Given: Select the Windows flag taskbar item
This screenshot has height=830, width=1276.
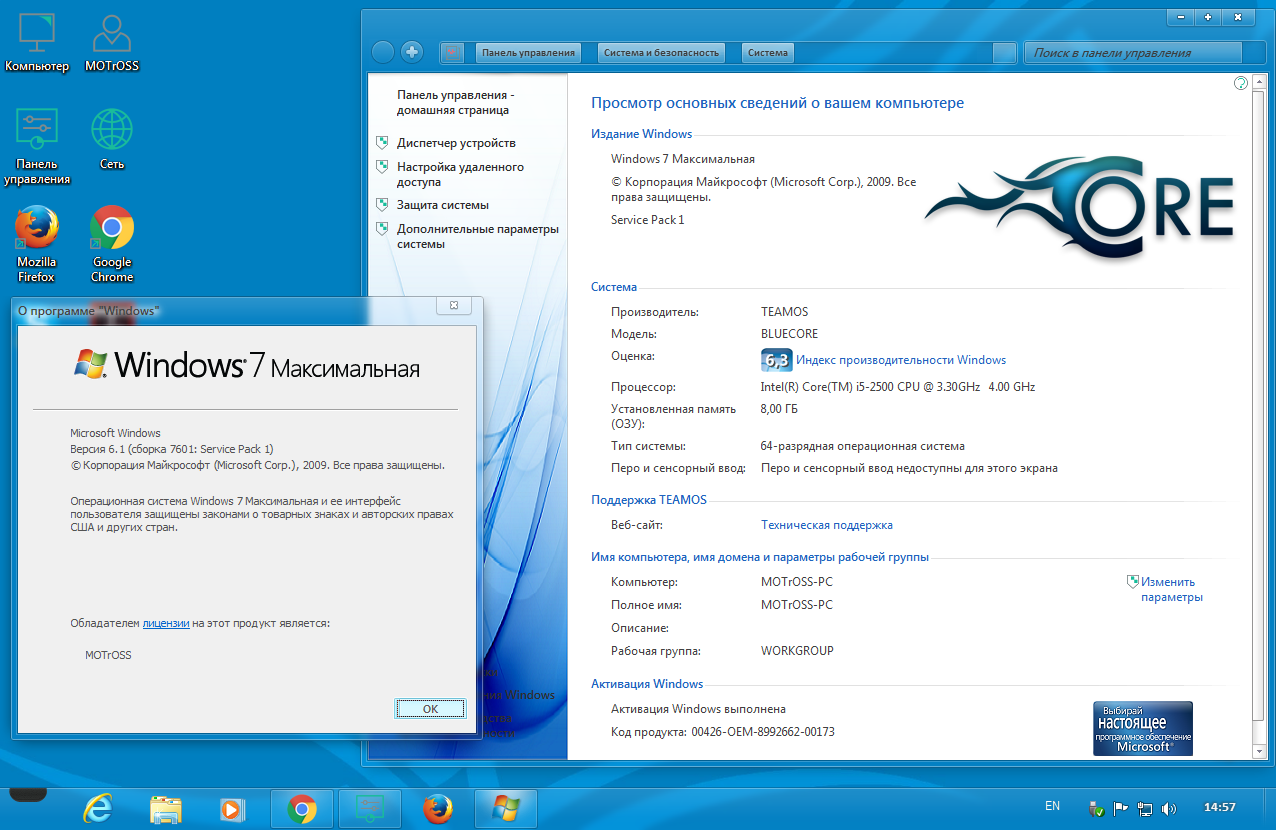Looking at the screenshot, I should click(505, 809).
